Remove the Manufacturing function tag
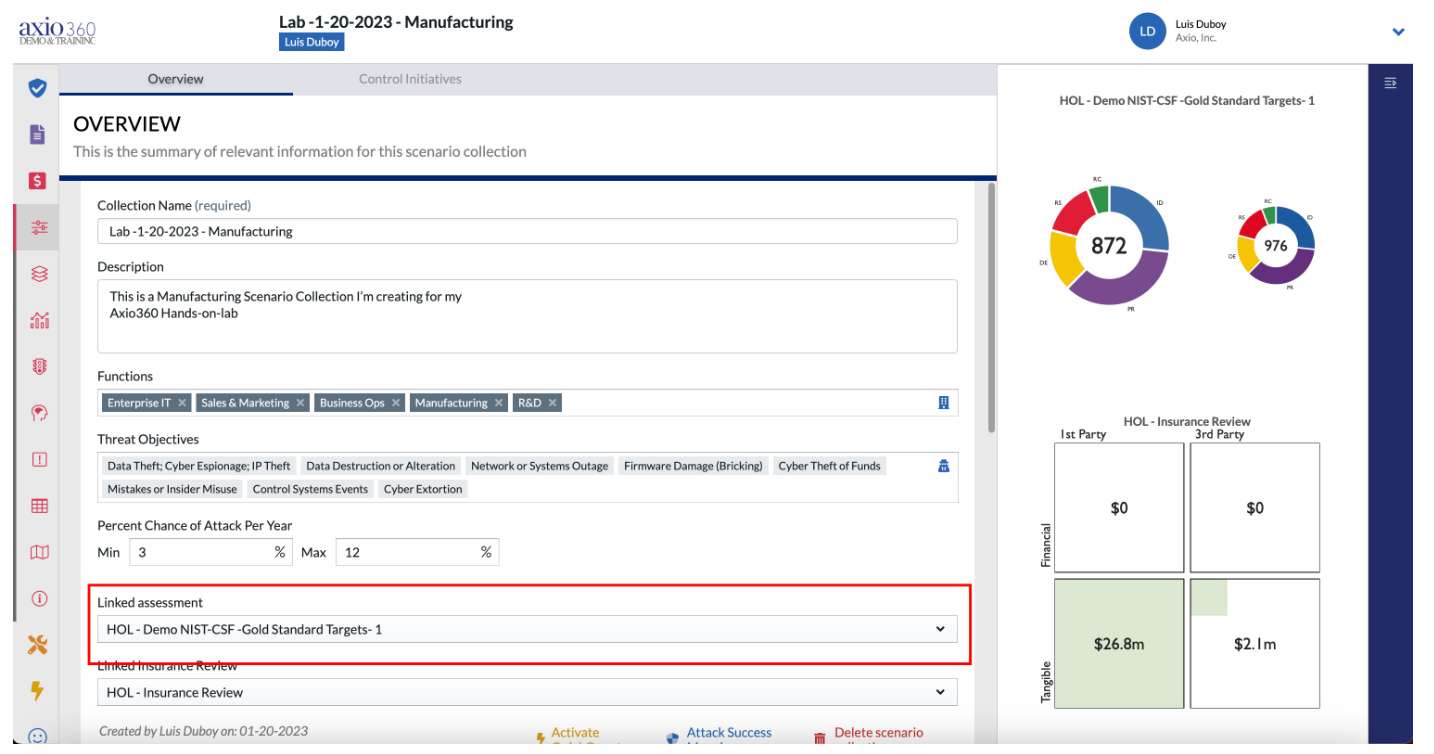Screen dimensions: 1434x754 click(499, 403)
